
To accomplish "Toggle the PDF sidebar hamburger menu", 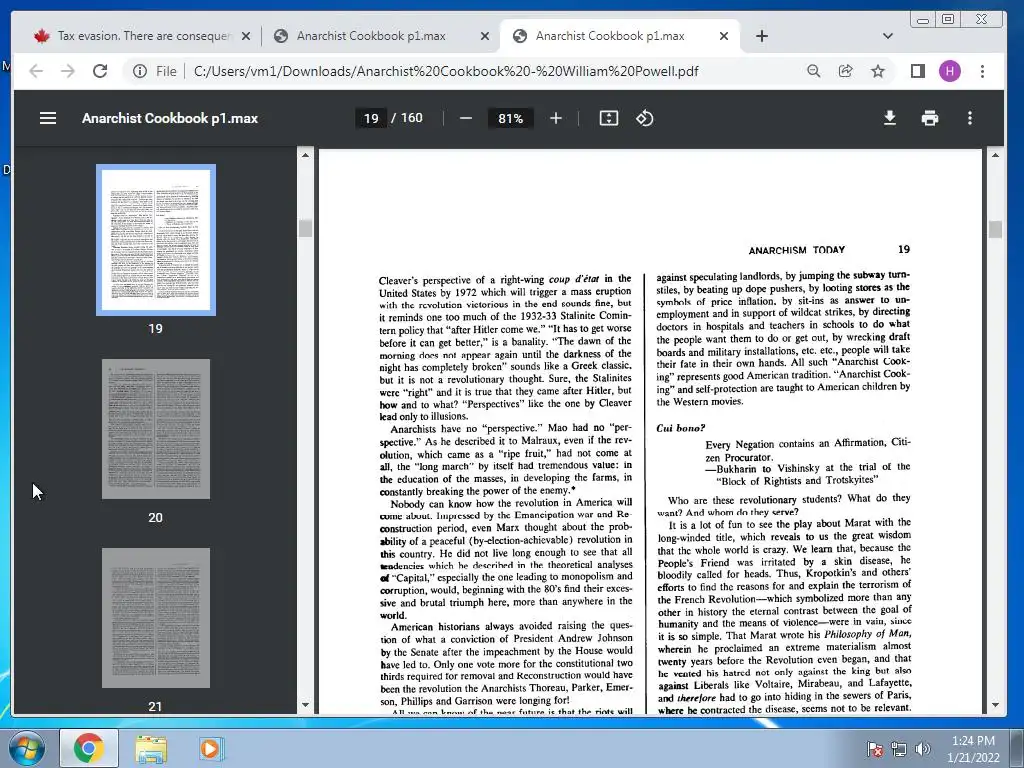I will 48,118.
